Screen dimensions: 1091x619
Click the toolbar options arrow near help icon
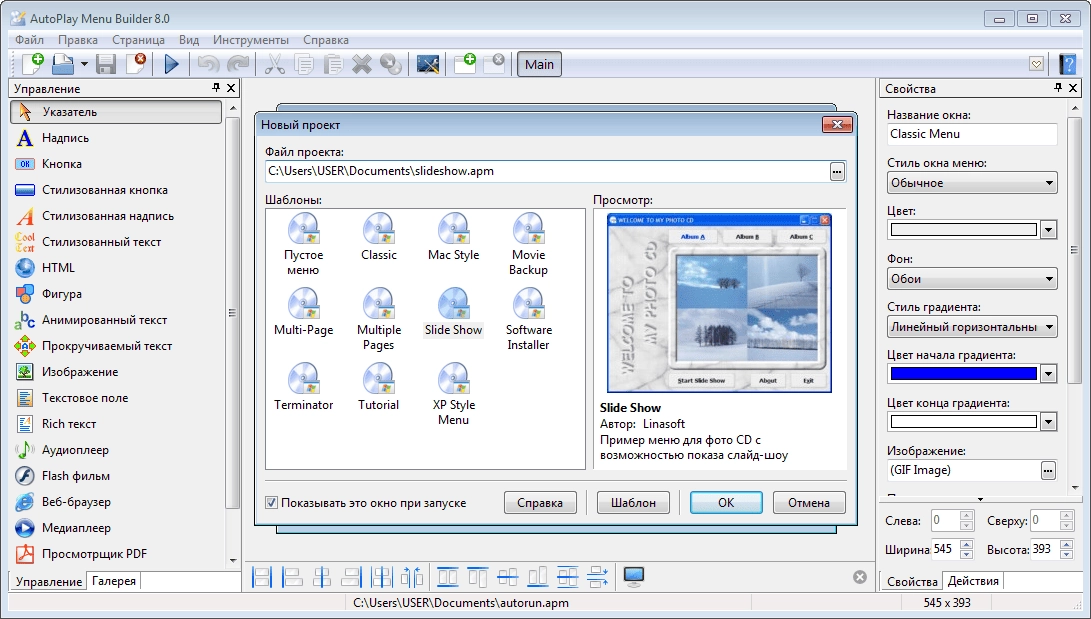(x=1037, y=64)
